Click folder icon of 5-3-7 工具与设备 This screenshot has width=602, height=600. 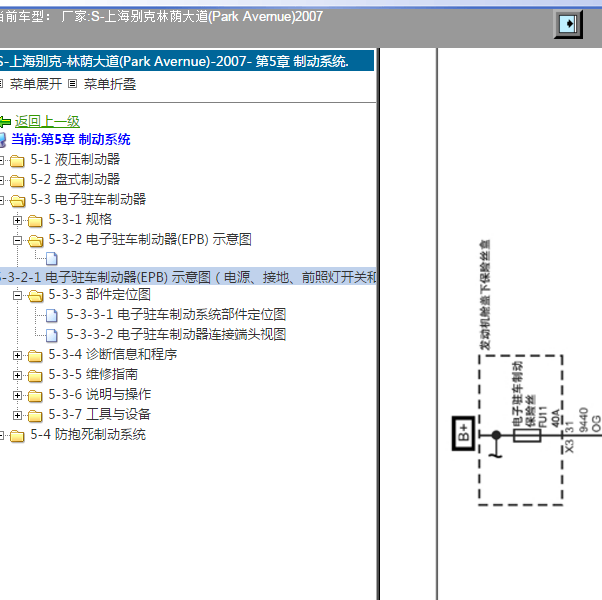[x=35, y=416]
